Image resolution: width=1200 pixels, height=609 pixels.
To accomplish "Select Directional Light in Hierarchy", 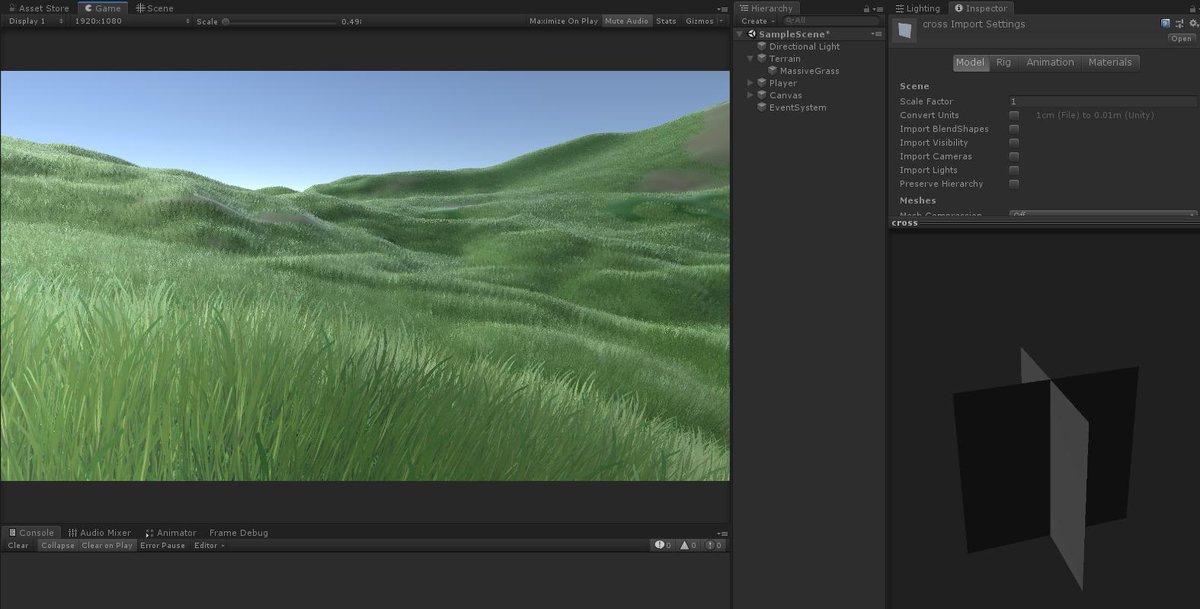I will tap(804, 46).
